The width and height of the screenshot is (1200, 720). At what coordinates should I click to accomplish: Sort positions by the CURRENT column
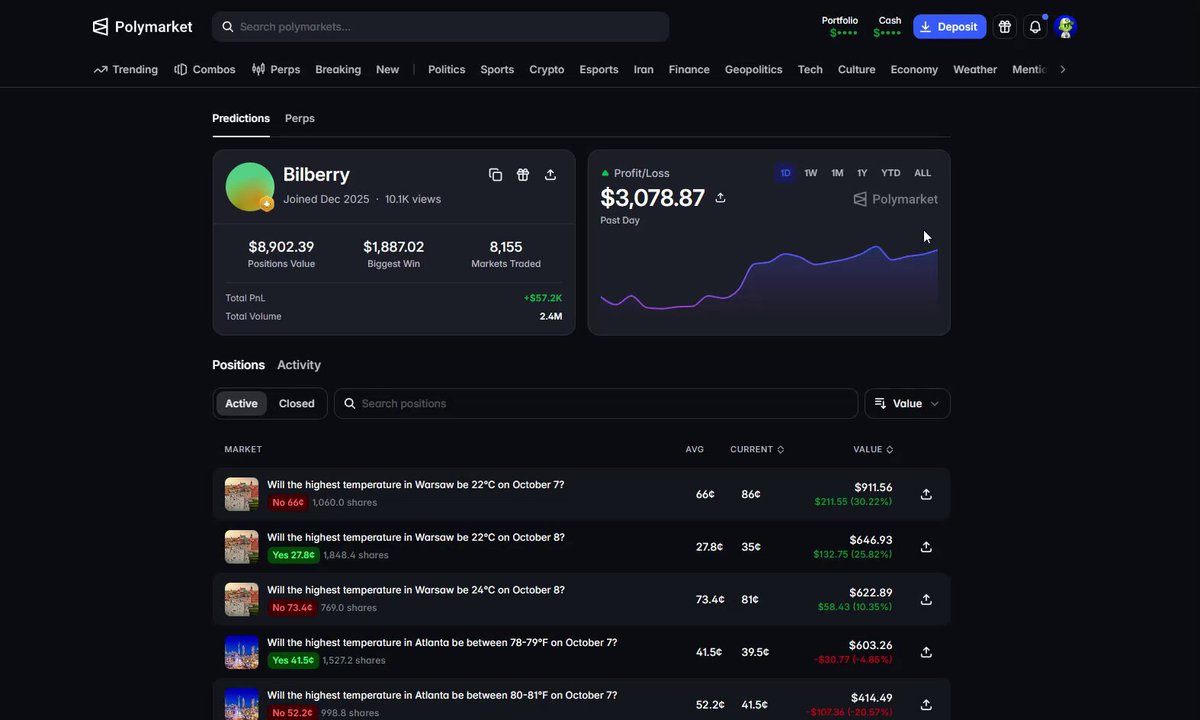coord(757,450)
